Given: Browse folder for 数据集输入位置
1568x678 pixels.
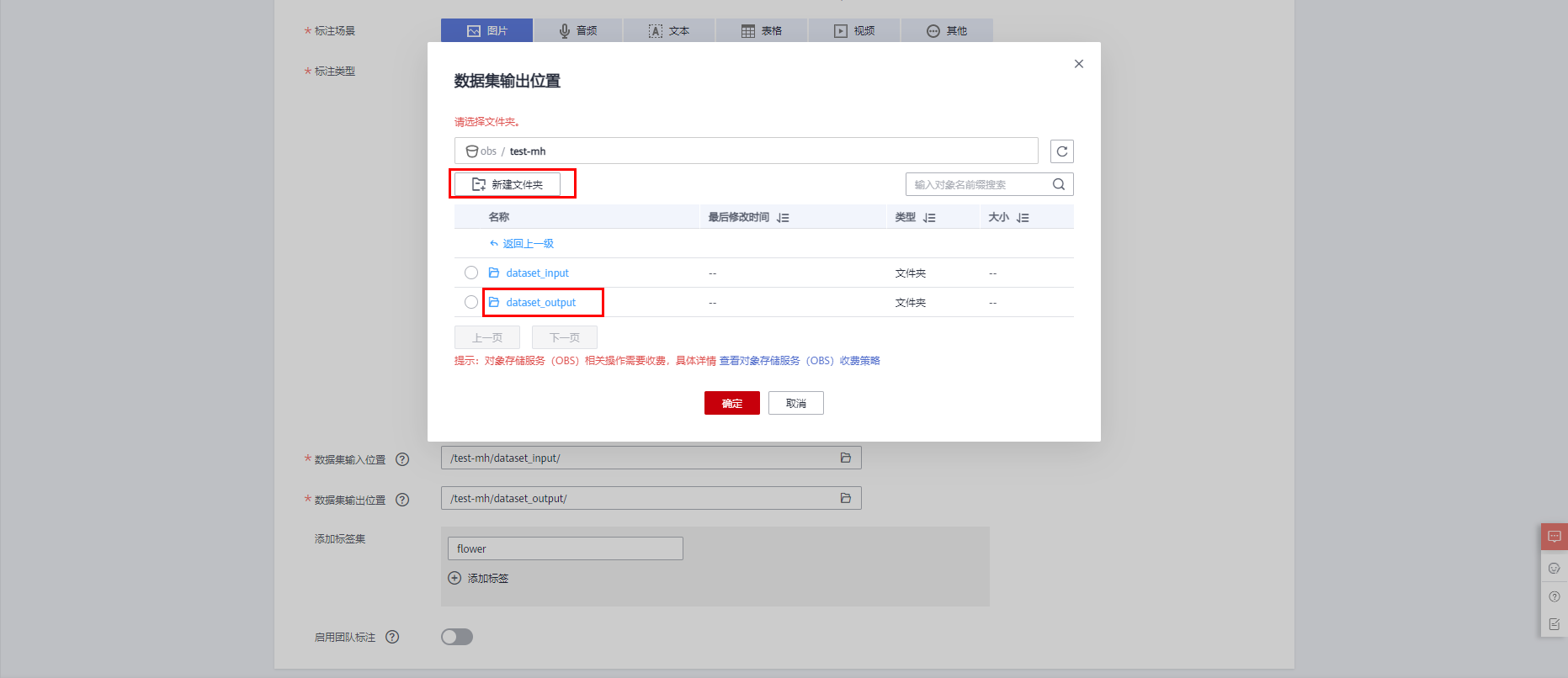Looking at the screenshot, I should coord(846,458).
